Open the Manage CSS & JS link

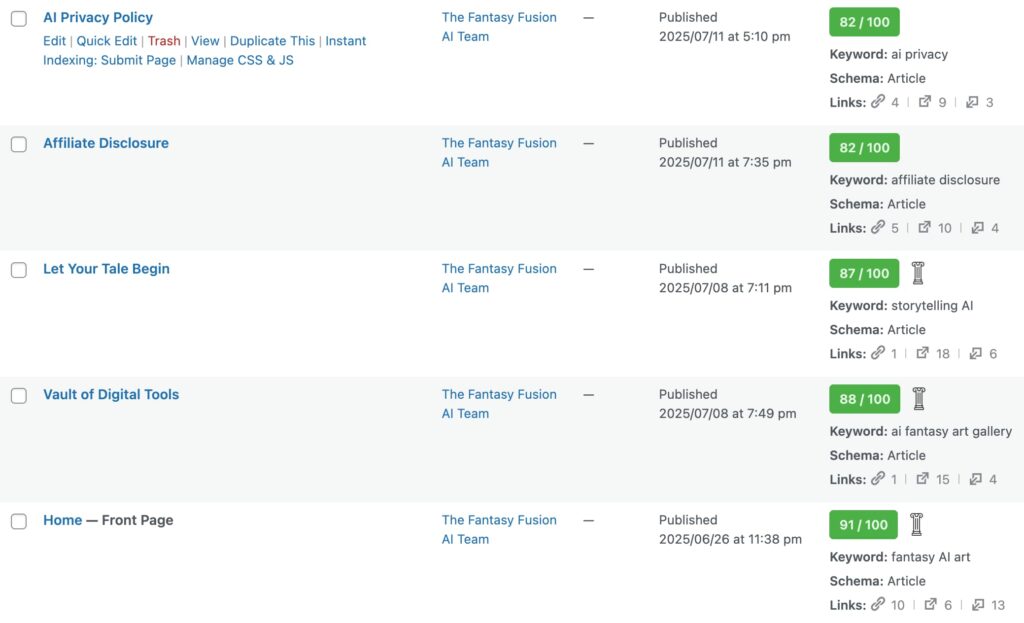click(x=240, y=60)
